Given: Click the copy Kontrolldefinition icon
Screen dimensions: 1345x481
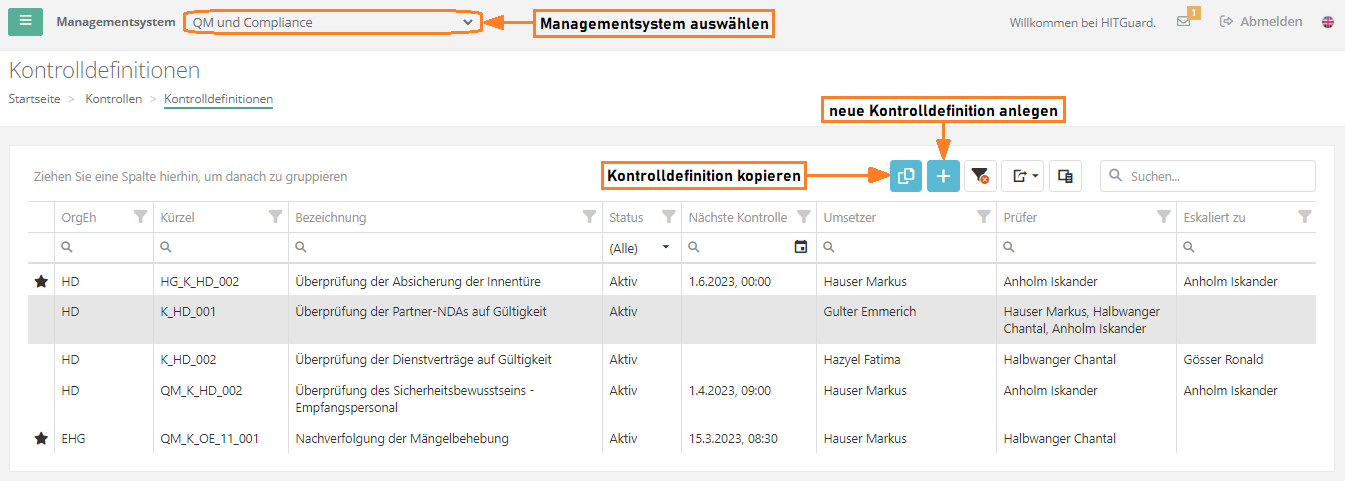Looking at the screenshot, I should (x=906, y=176).
